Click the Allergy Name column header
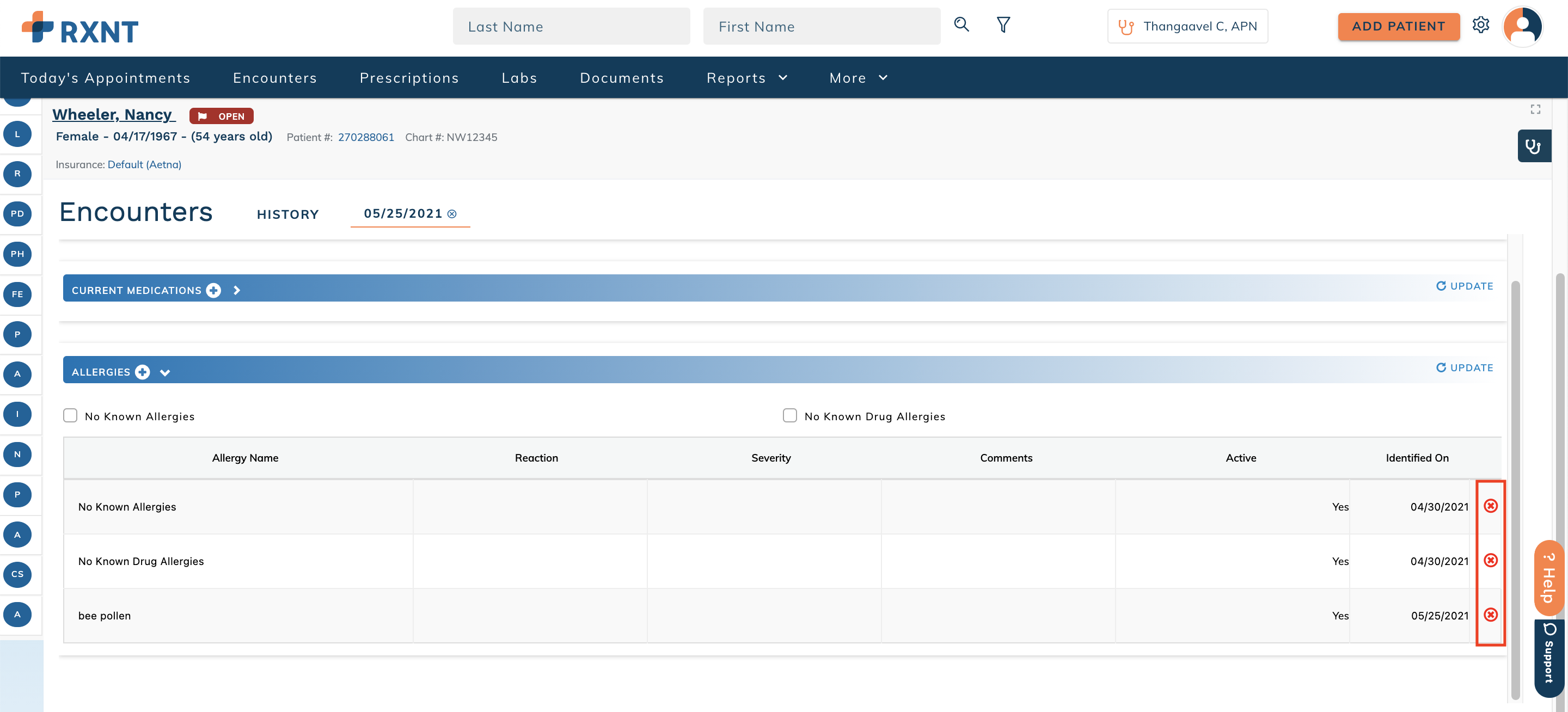Image resolution: width=1568 pixels, height=712 pixels. coord(244,458)
